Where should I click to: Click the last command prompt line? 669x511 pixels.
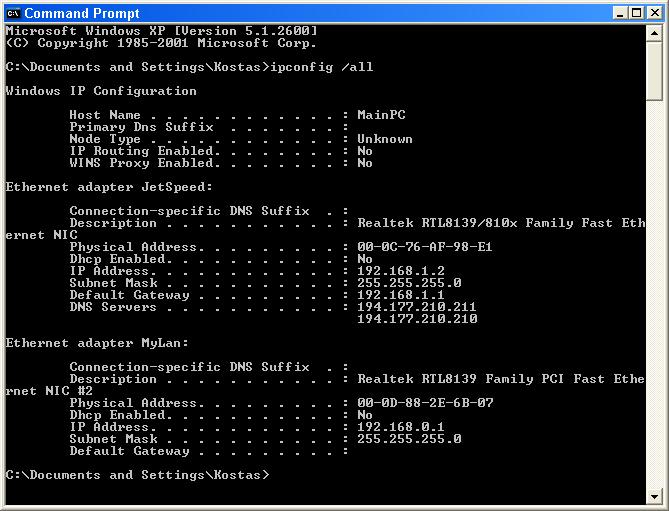pos(137,475)
